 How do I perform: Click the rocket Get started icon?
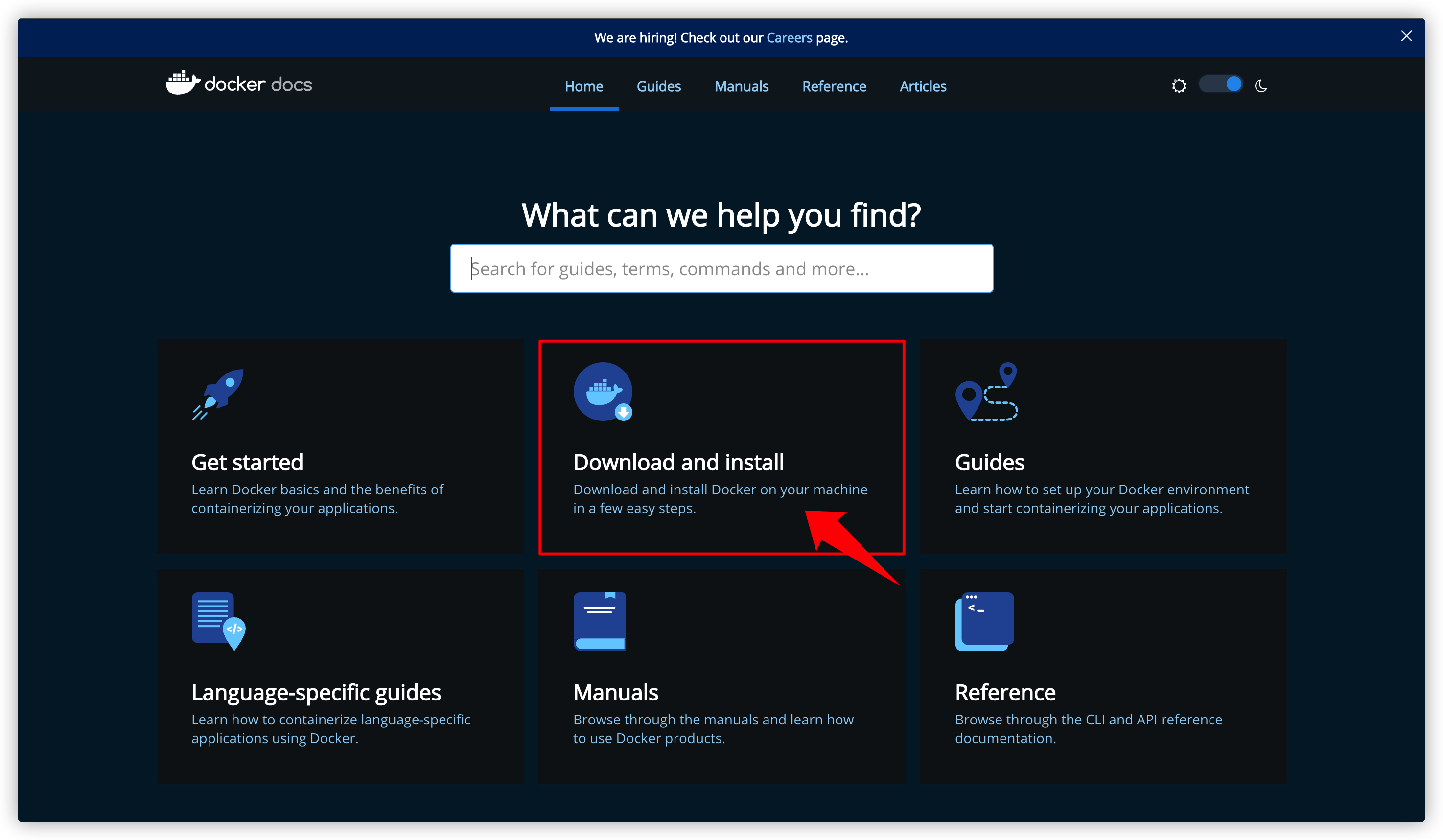click(218, 394)
